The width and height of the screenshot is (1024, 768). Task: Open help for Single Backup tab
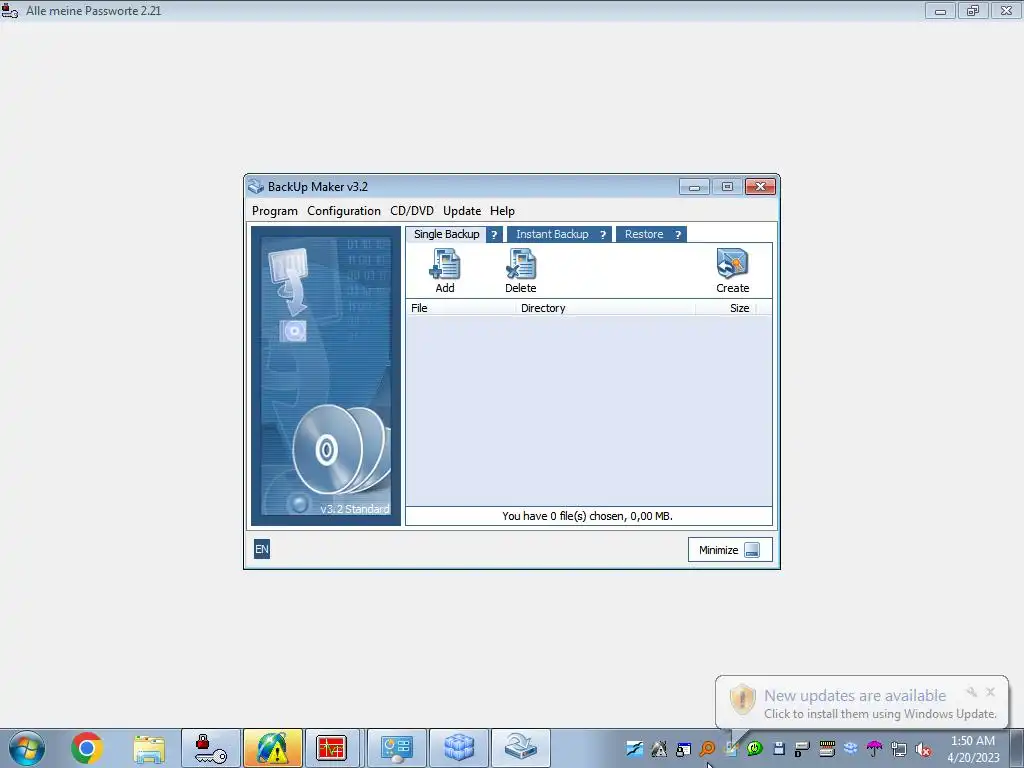[494, 234]
